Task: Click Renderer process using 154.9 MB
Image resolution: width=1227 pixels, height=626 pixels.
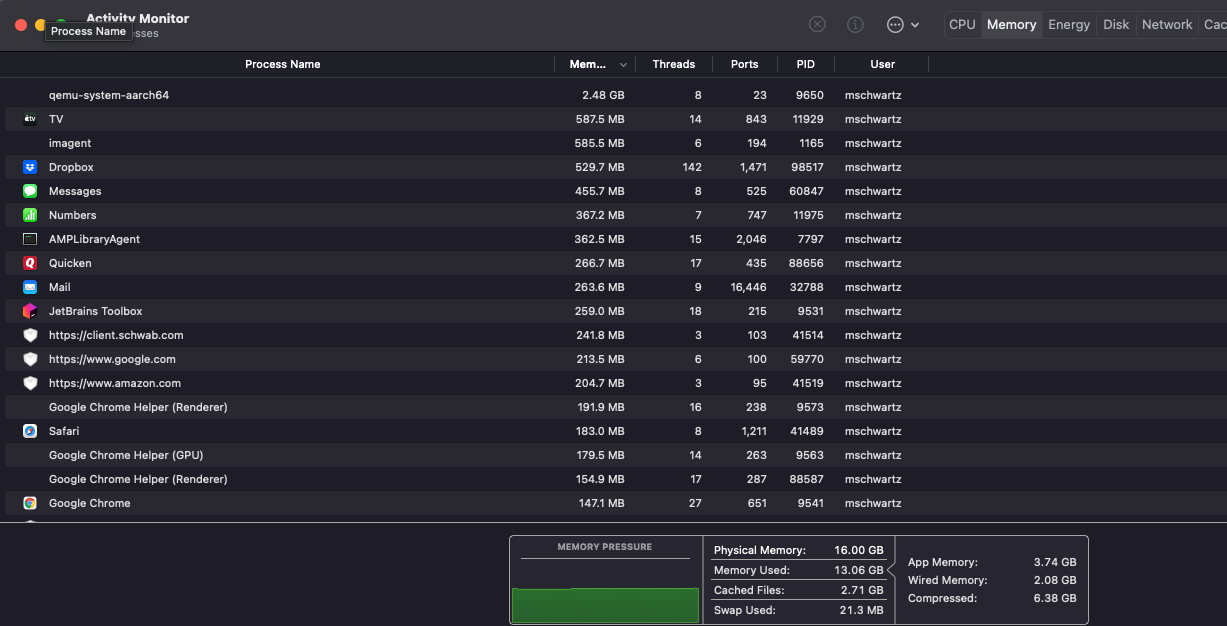Action: pyautogui.click(x=138, y=479)
